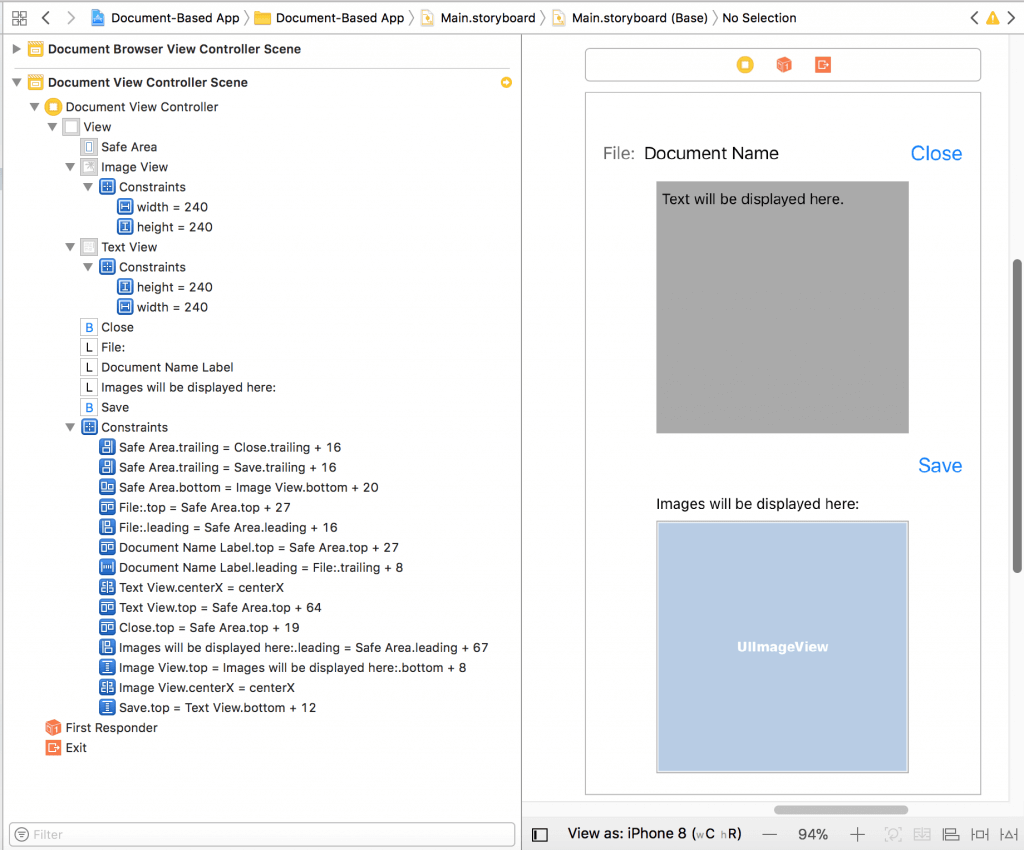
Task: Select the Save button on the canvas
Action: pos(939,465)
